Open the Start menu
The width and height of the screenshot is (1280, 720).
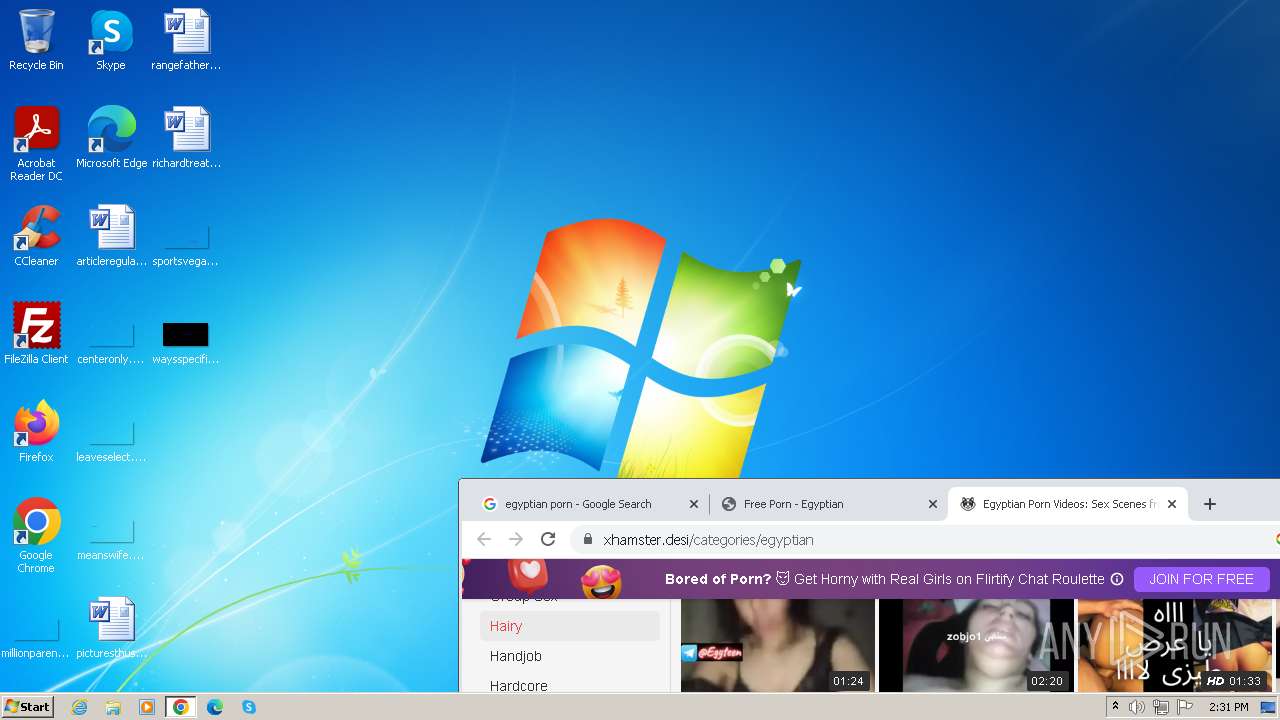pyautogui.click(x=27, y=707)
